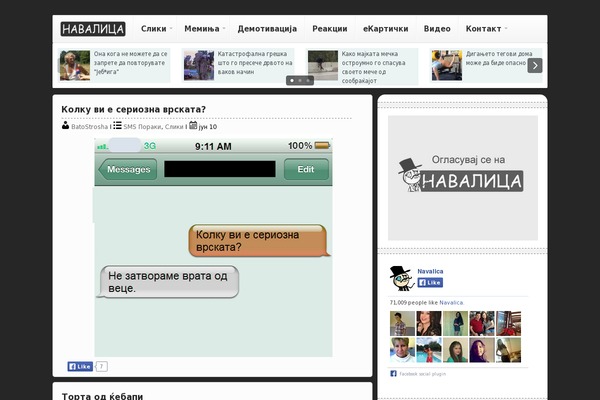Read article 'Дигањето тегови дома може да биде опасно'

click(x=499, y=58)
